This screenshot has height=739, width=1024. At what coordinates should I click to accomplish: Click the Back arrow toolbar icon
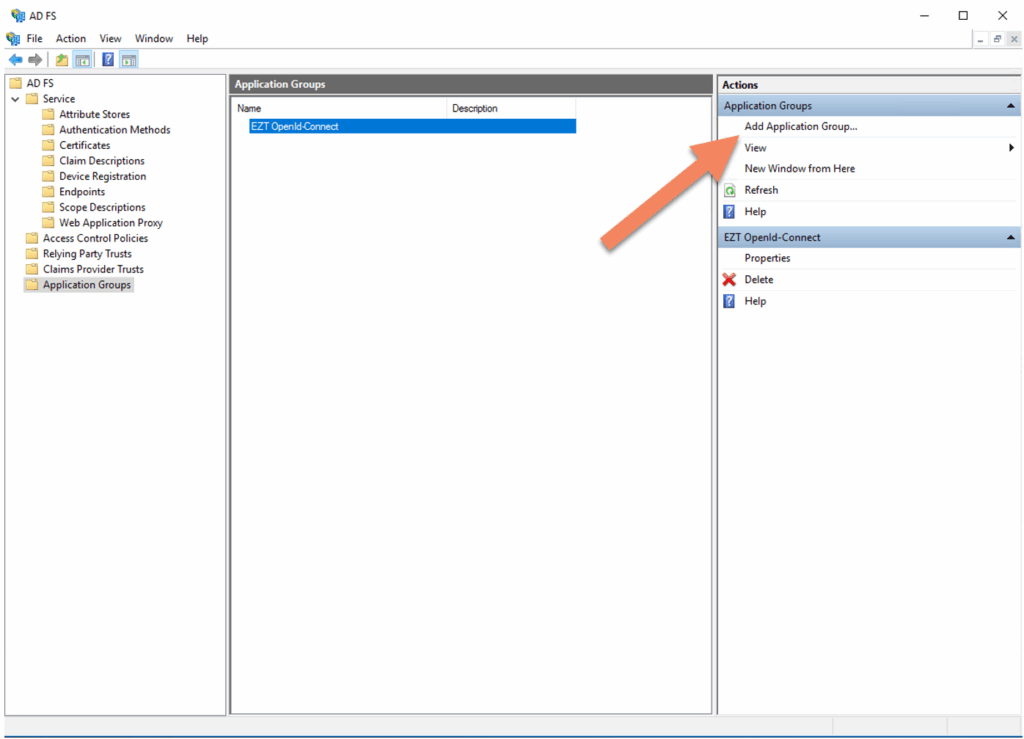coord(15,60)
